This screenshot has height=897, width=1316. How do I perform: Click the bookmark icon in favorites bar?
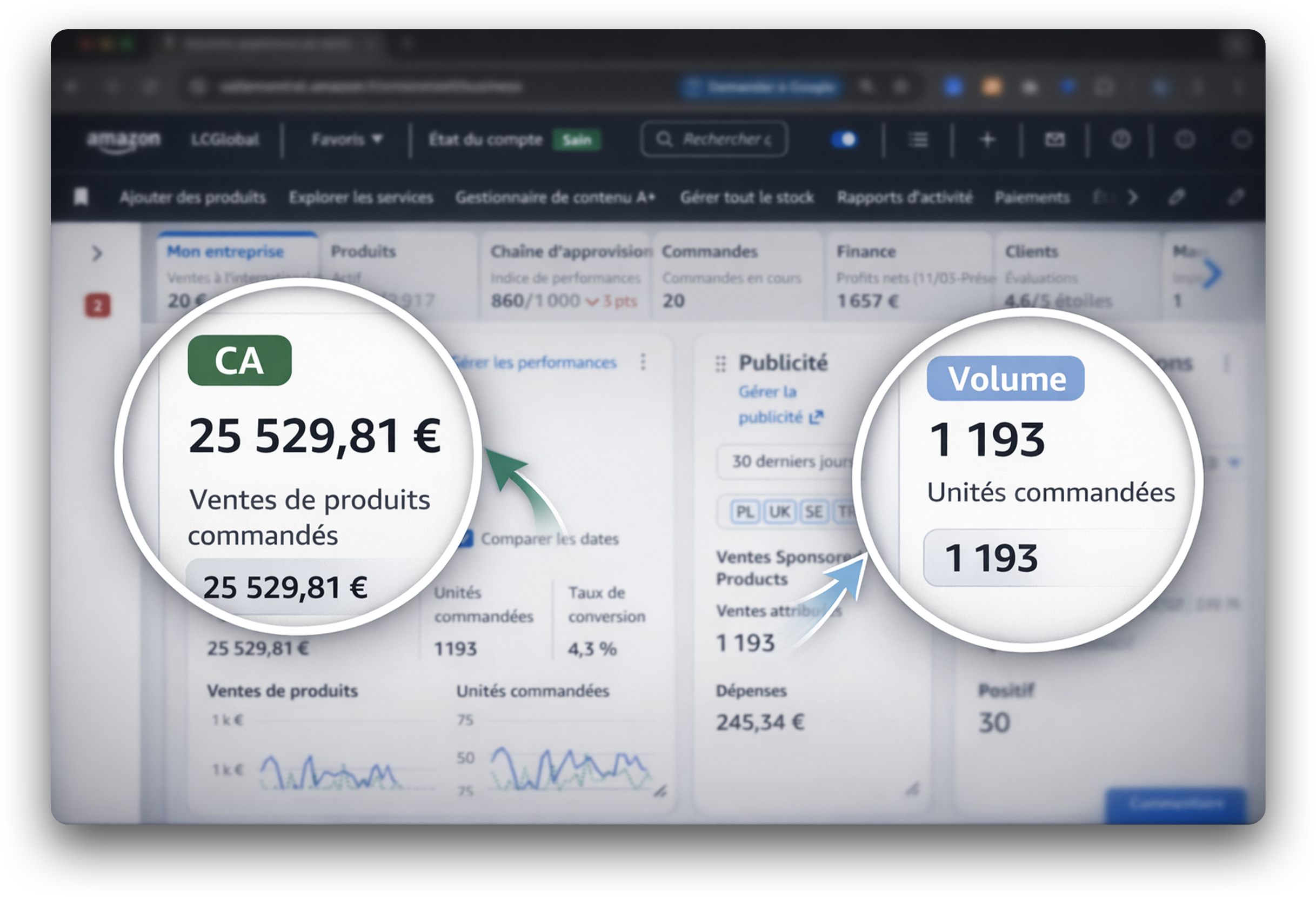[x=82, y=197]
